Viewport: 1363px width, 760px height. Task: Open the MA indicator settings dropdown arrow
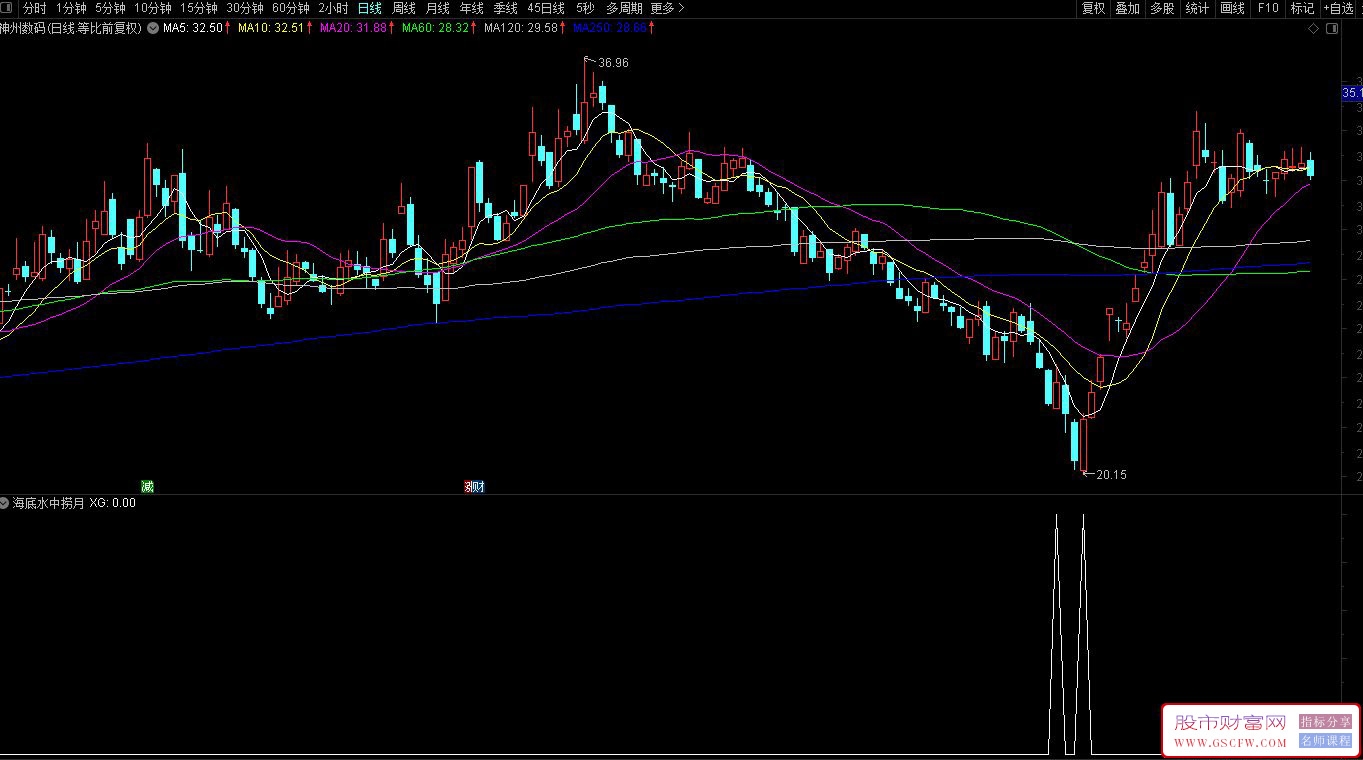152,29
